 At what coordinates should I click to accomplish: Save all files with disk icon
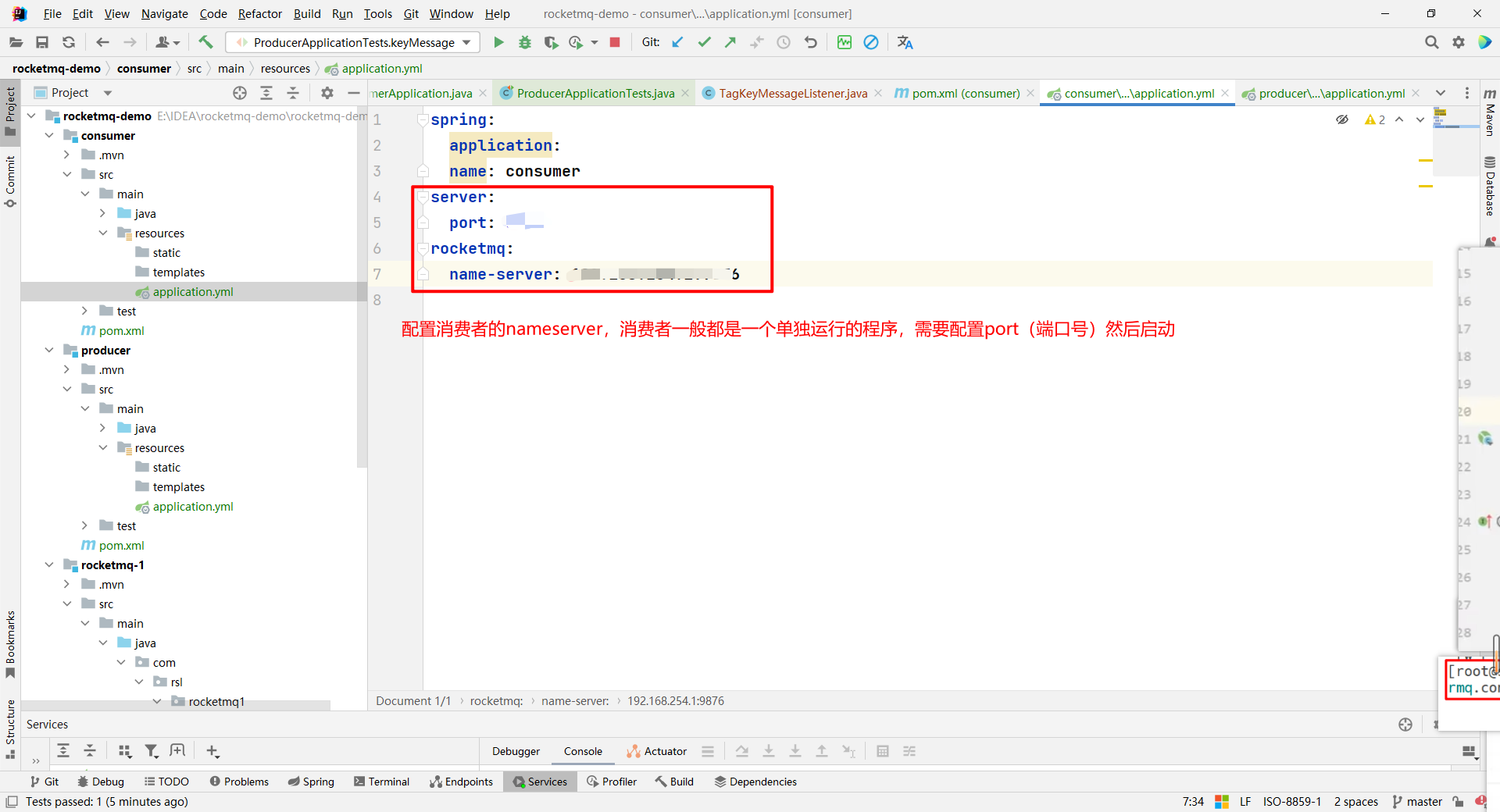42,42
